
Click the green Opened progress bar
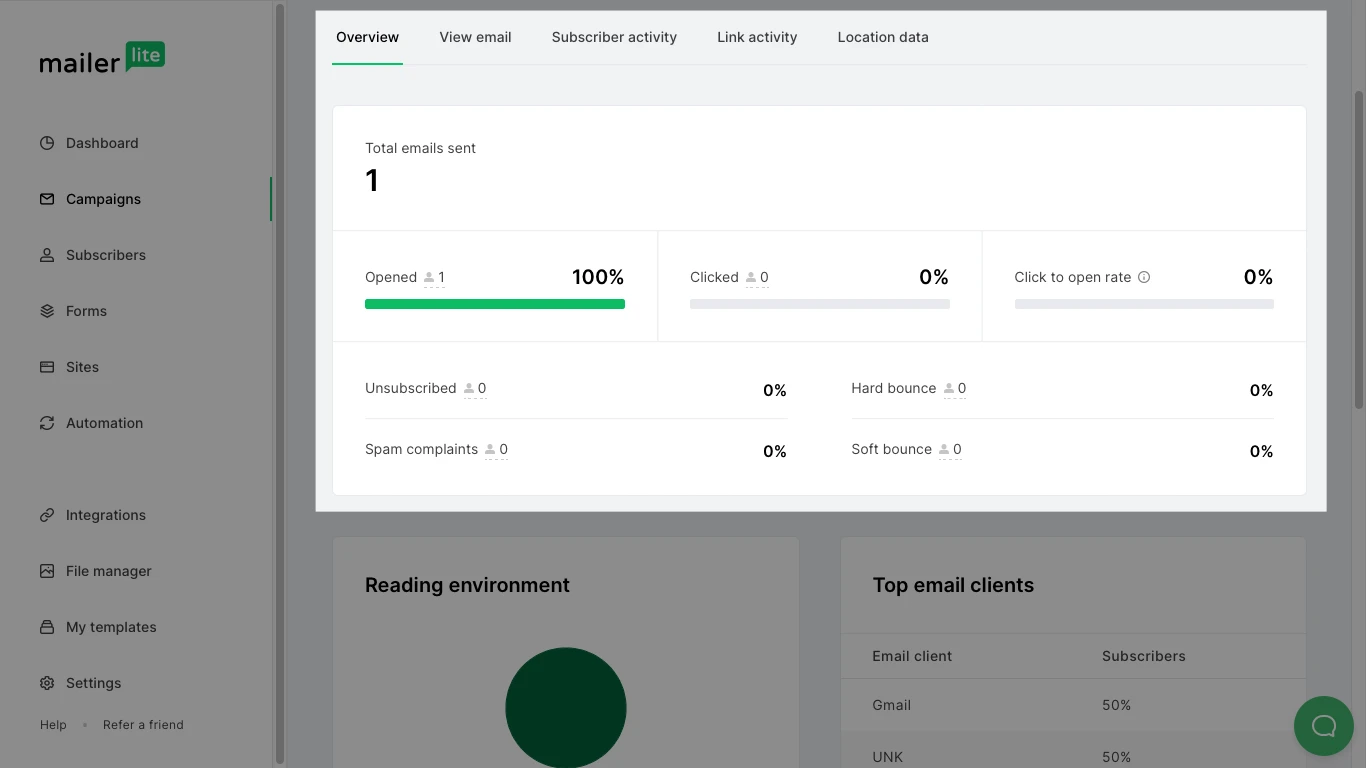495,304
